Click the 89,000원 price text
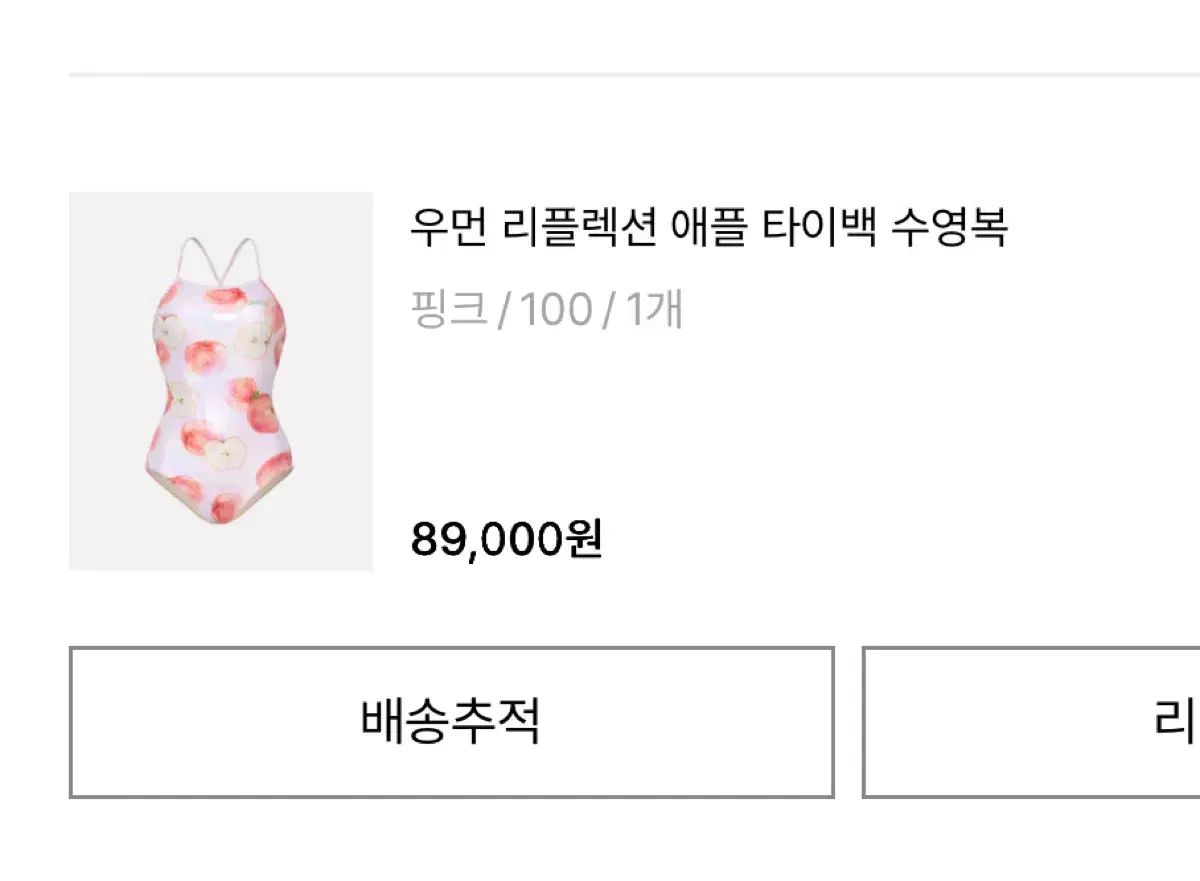Screen dimensions: 1200x881 (x=506, y=540)
